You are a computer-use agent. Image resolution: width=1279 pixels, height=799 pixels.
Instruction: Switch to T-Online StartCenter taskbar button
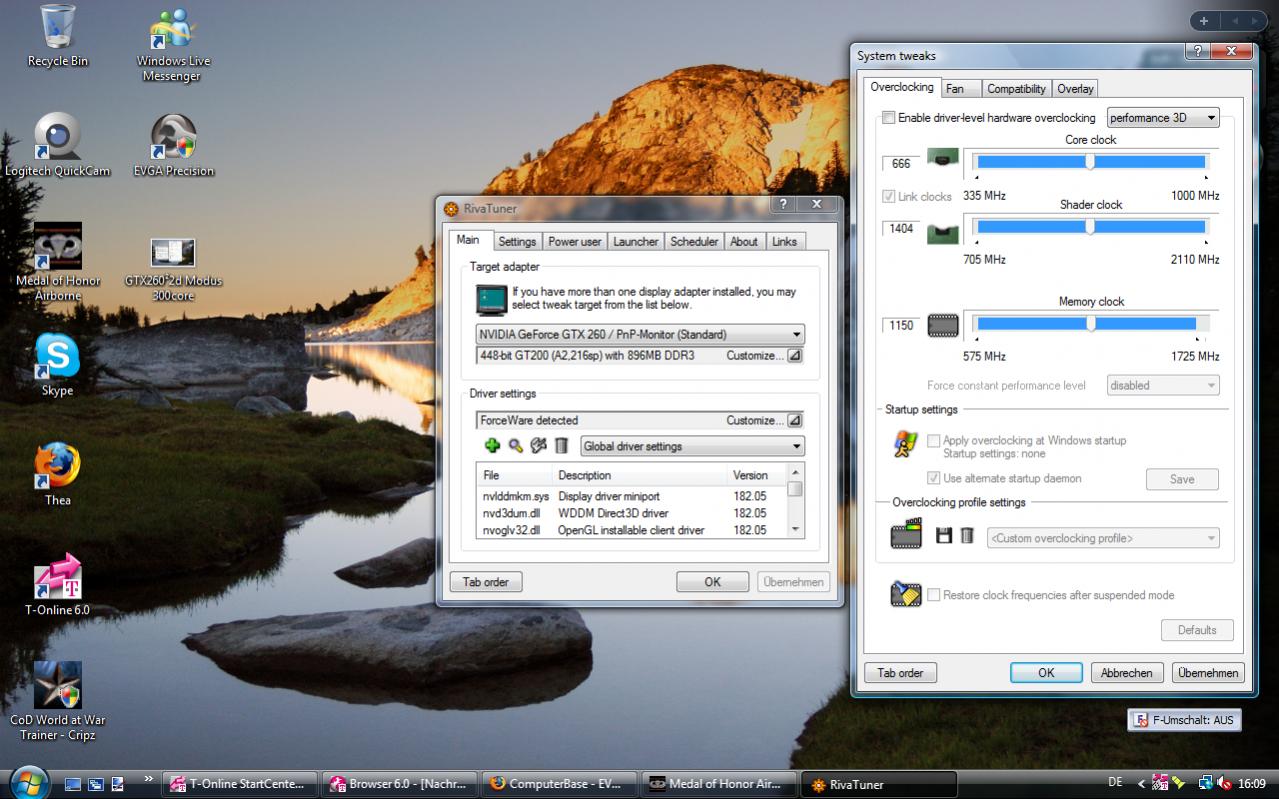(x=240, y=784)
